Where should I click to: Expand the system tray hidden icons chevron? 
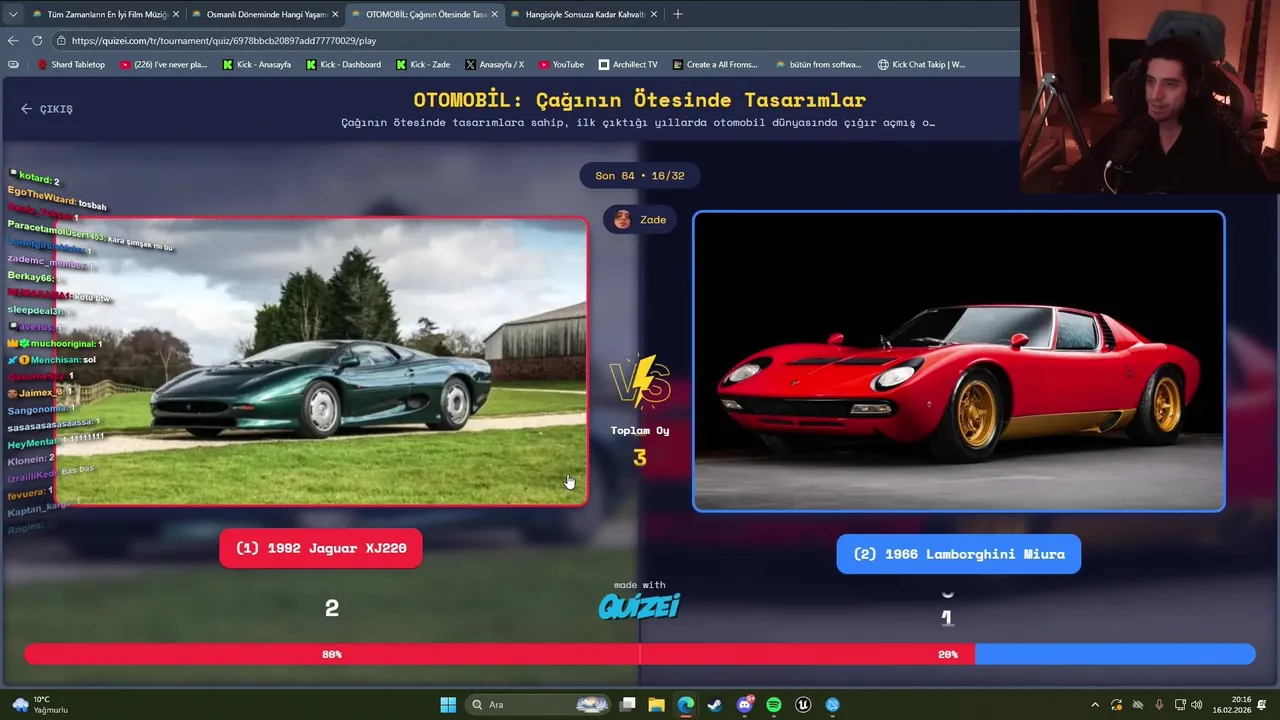(x=1095, y=705)
